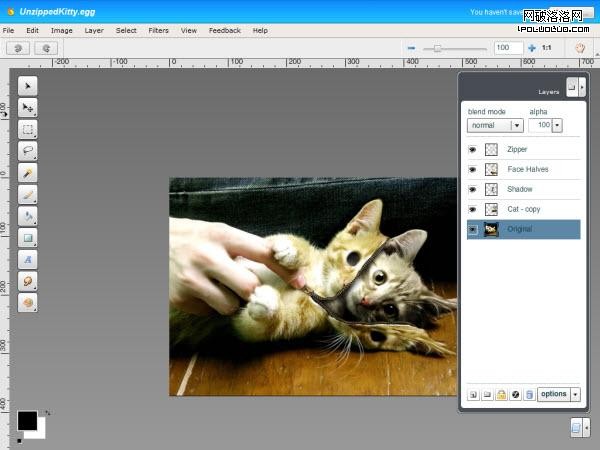Click the delete layer trash icon
The image size is (600, 450).
[529, 394]
